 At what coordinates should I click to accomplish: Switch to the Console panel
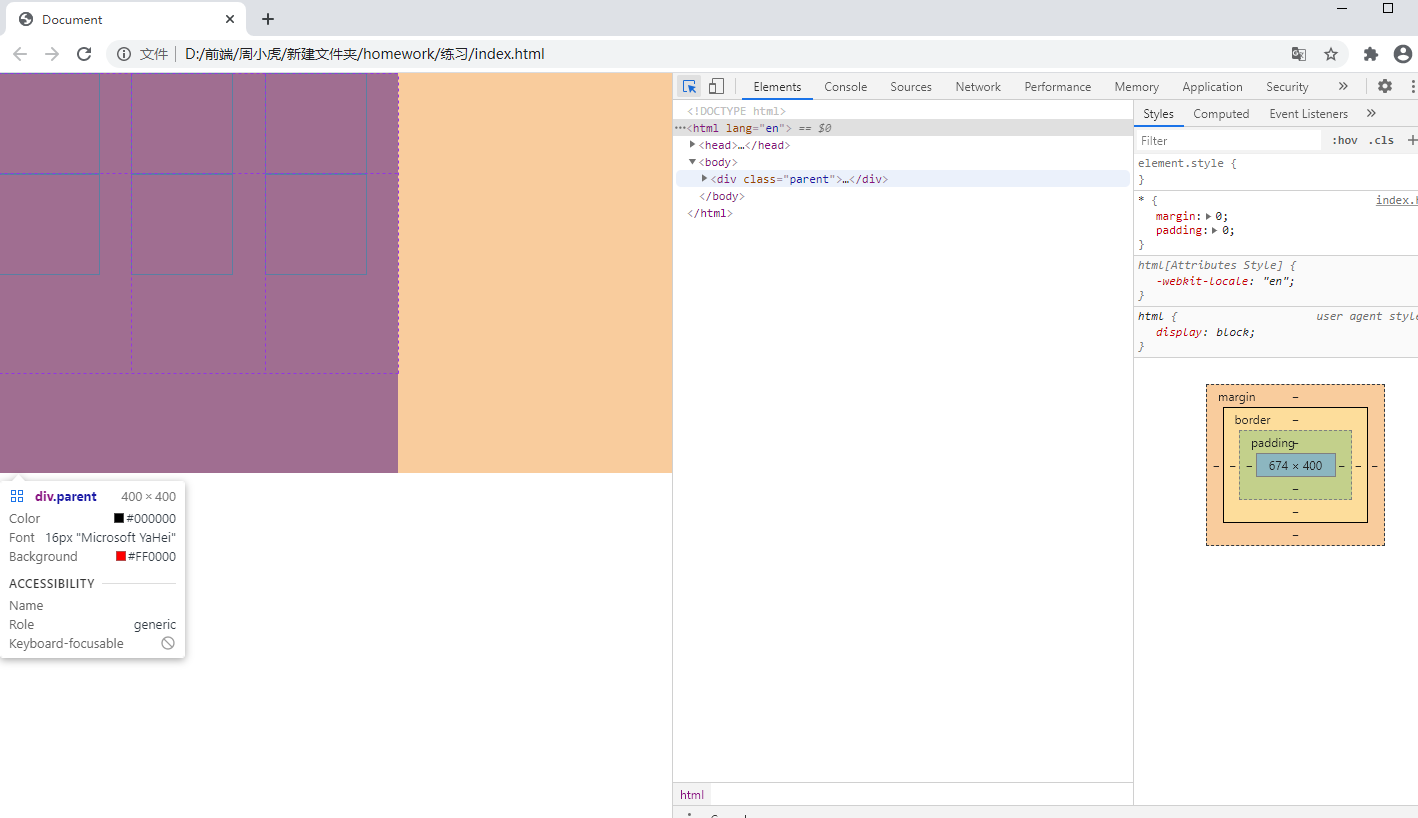pos(846,87)
